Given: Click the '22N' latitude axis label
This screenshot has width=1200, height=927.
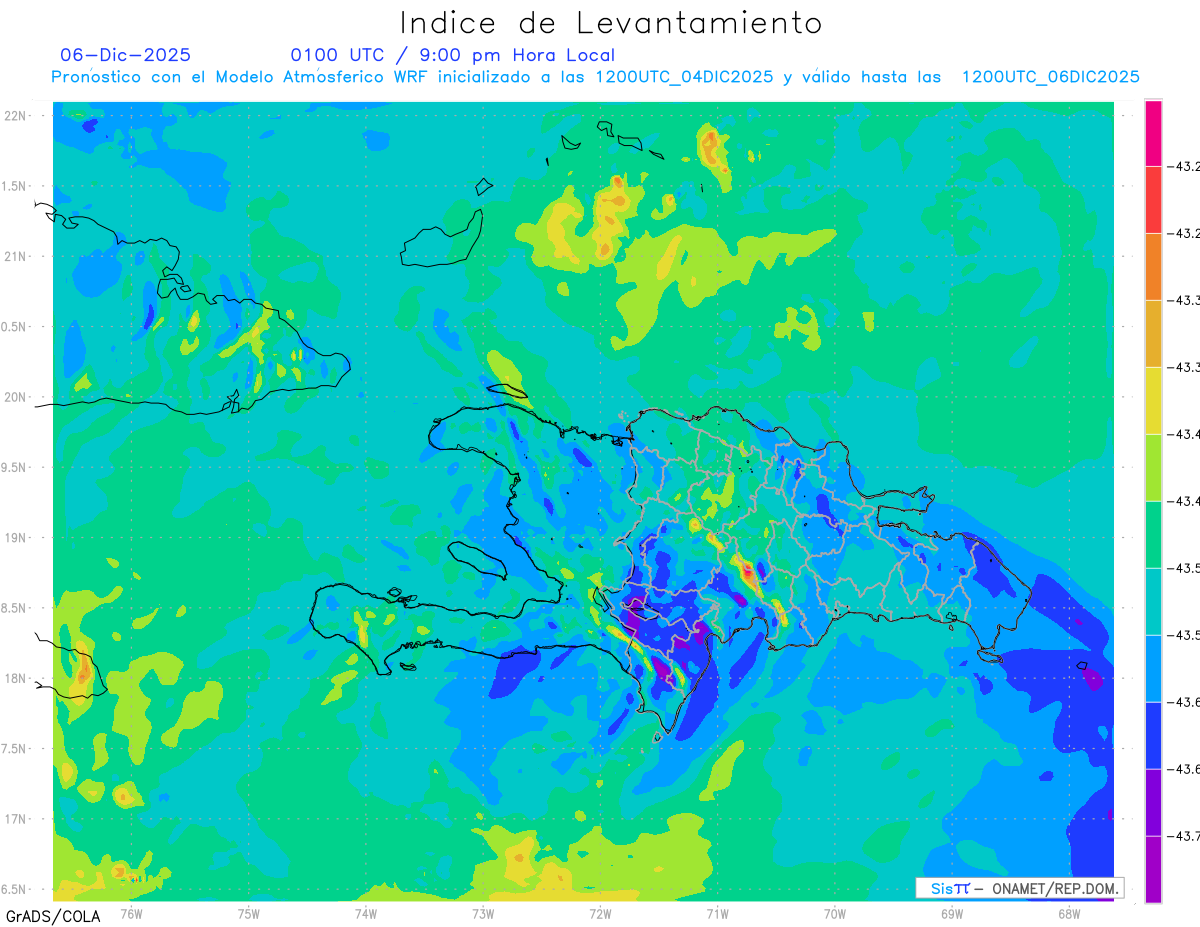Looking at the screenshot, I should point(16,116).
